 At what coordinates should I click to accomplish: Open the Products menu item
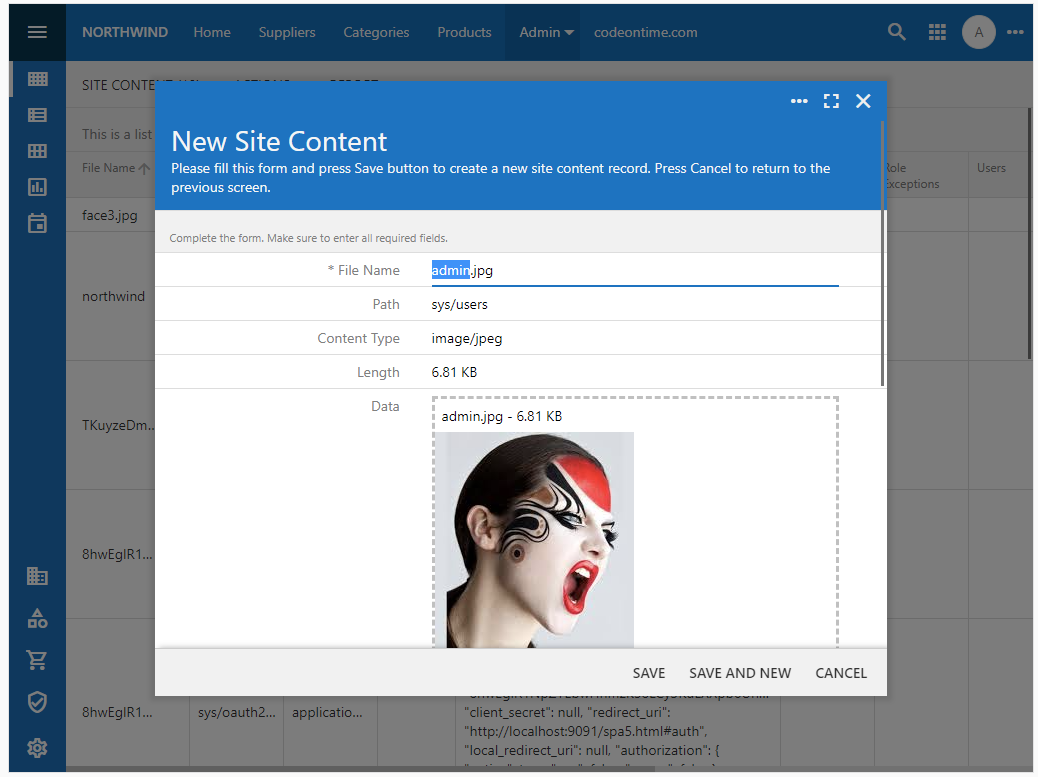[x=464, y=32]
